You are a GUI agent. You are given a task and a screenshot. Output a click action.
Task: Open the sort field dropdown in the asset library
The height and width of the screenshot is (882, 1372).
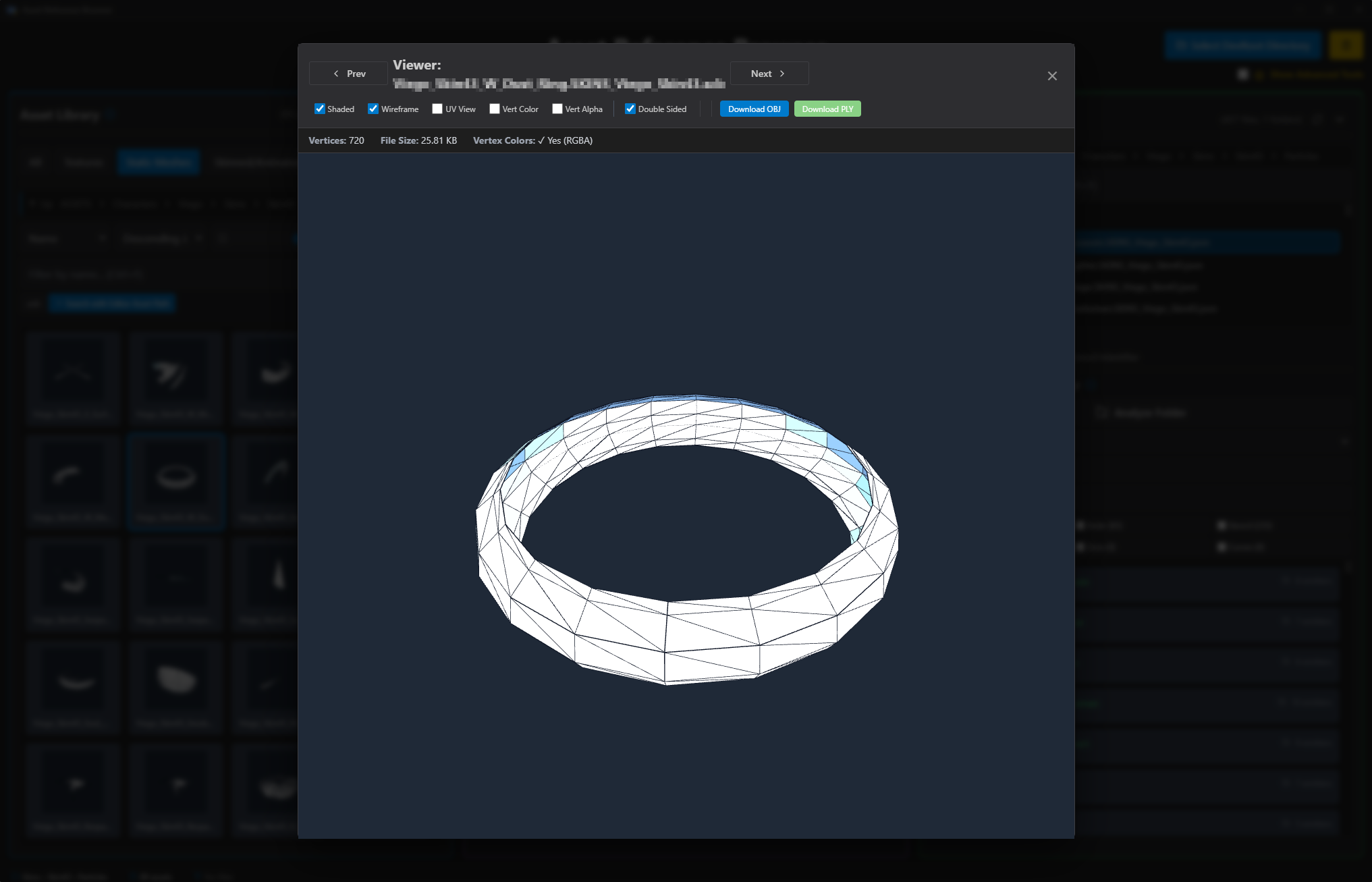[x=70, y=238]
